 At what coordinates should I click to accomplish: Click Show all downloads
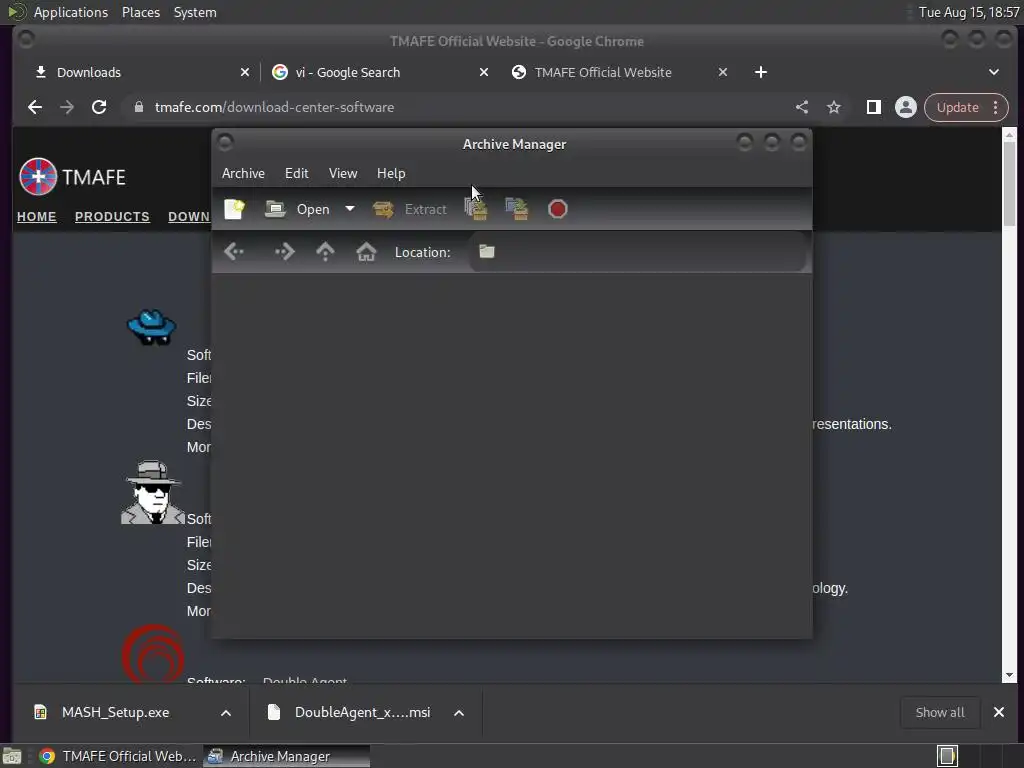point(940,712)
